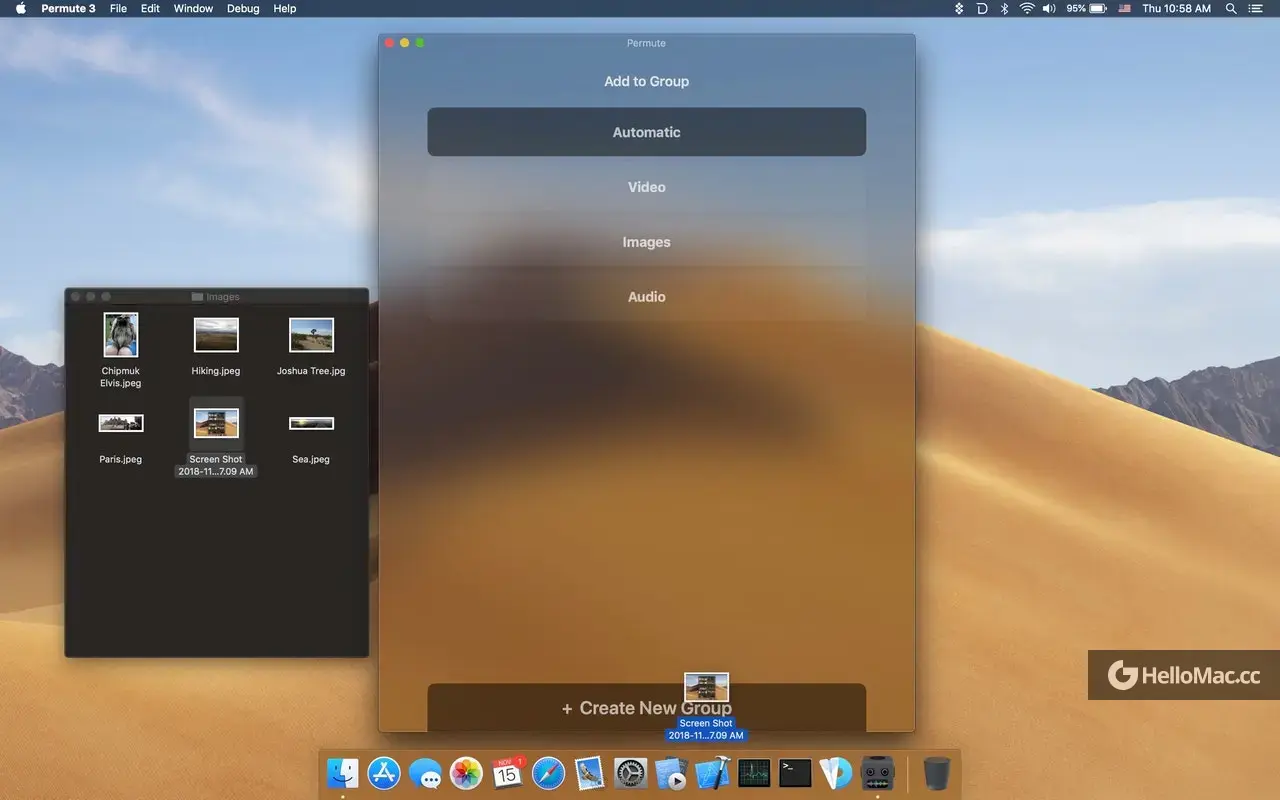Choose the Audio group
Viewport: 1280px width, 800px height.
pos(646,297)
